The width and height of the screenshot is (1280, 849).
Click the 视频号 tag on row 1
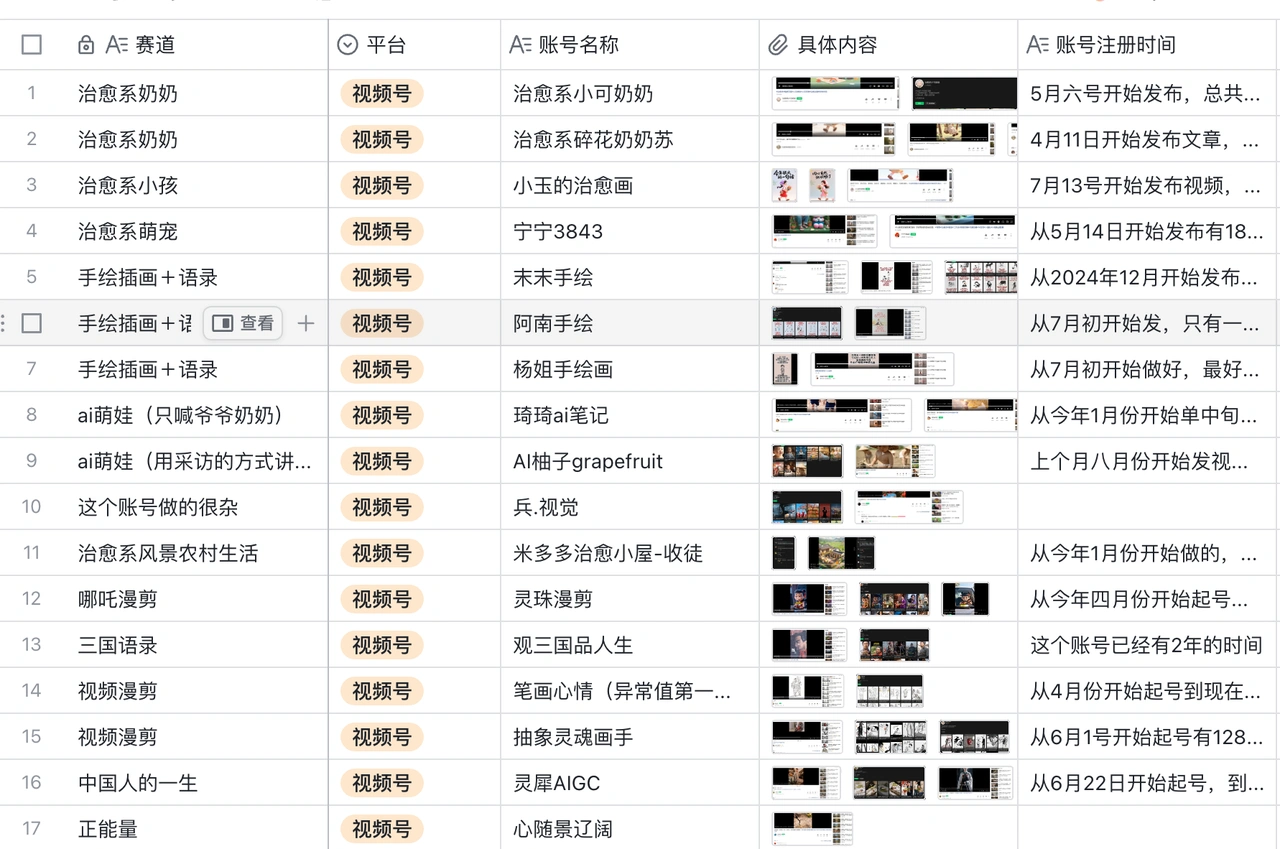click(380, 93)
